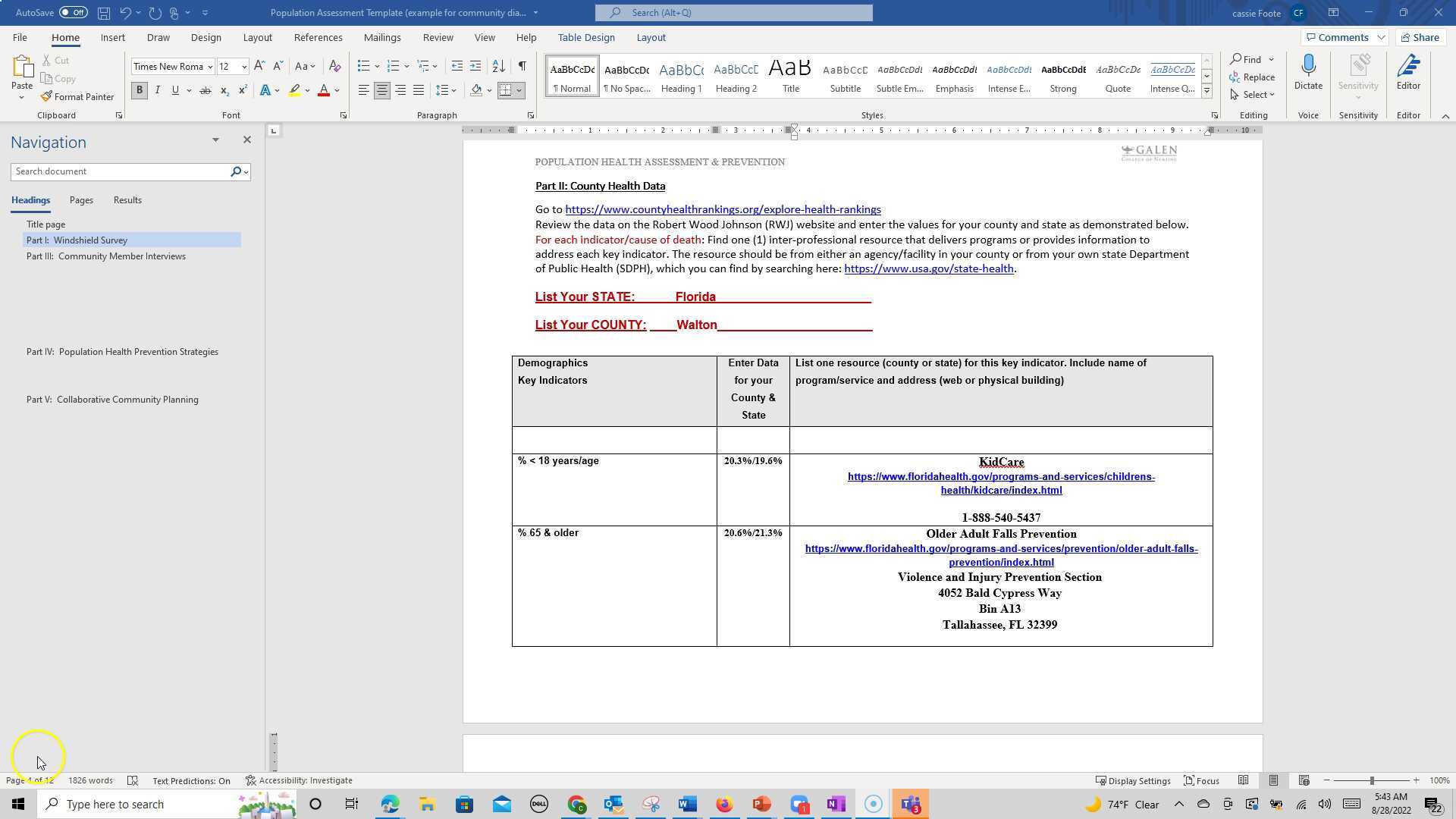The width and height of the screenshot is (1456, 819).
Task: Apply bullet list formatting
Action: 364,66
